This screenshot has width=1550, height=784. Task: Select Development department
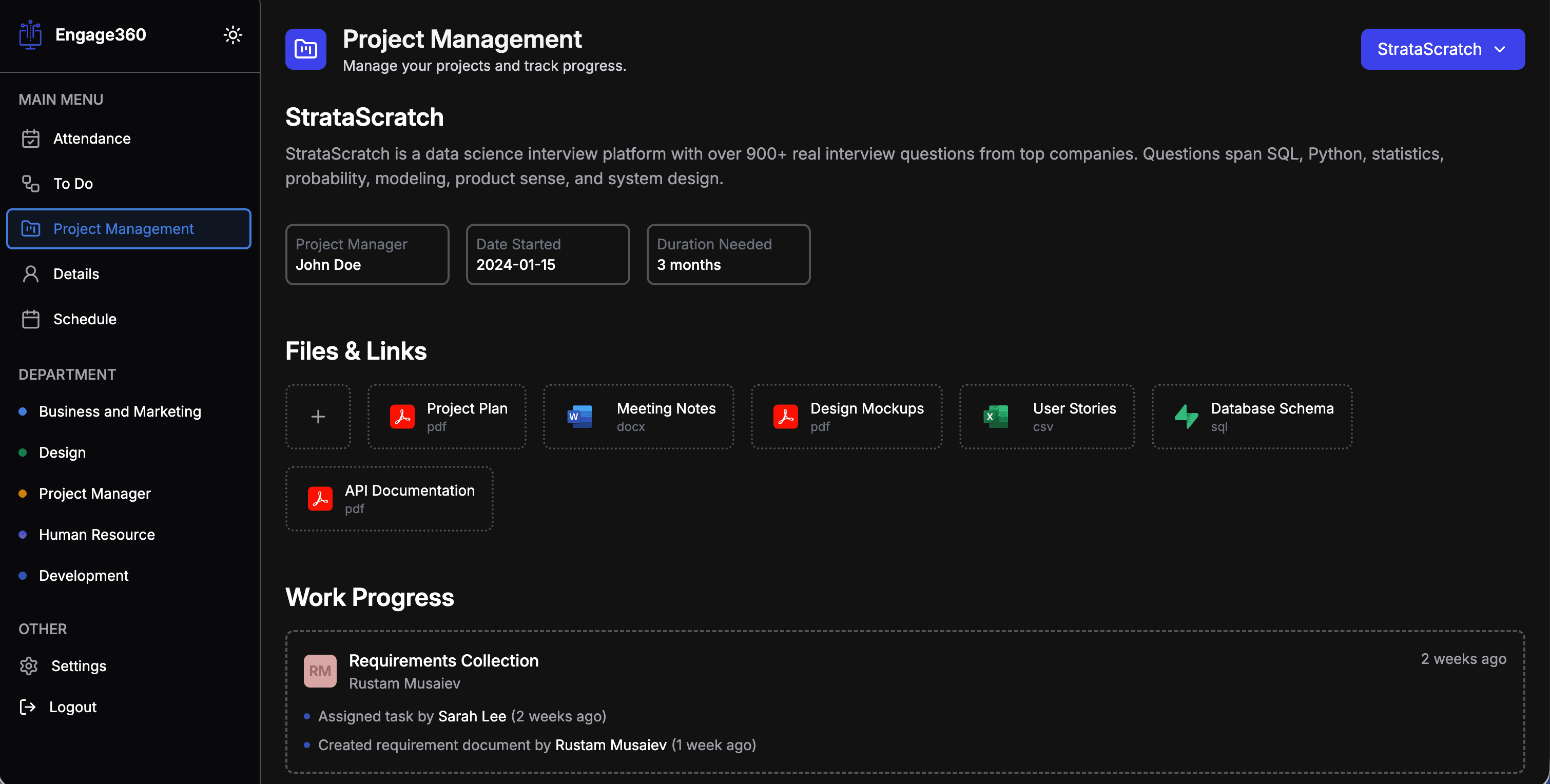pos(84,576)
